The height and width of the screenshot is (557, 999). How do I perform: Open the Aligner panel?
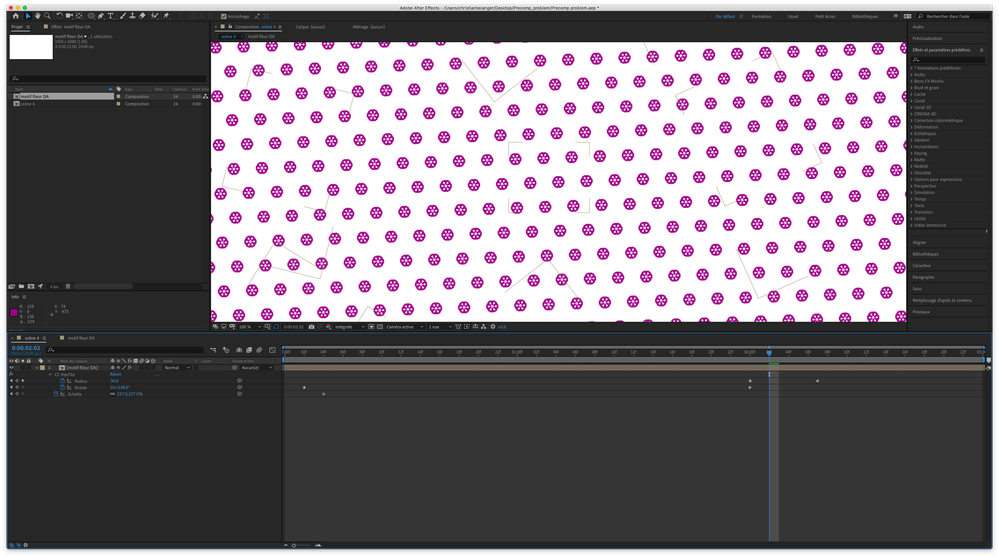tap(919, 242)
